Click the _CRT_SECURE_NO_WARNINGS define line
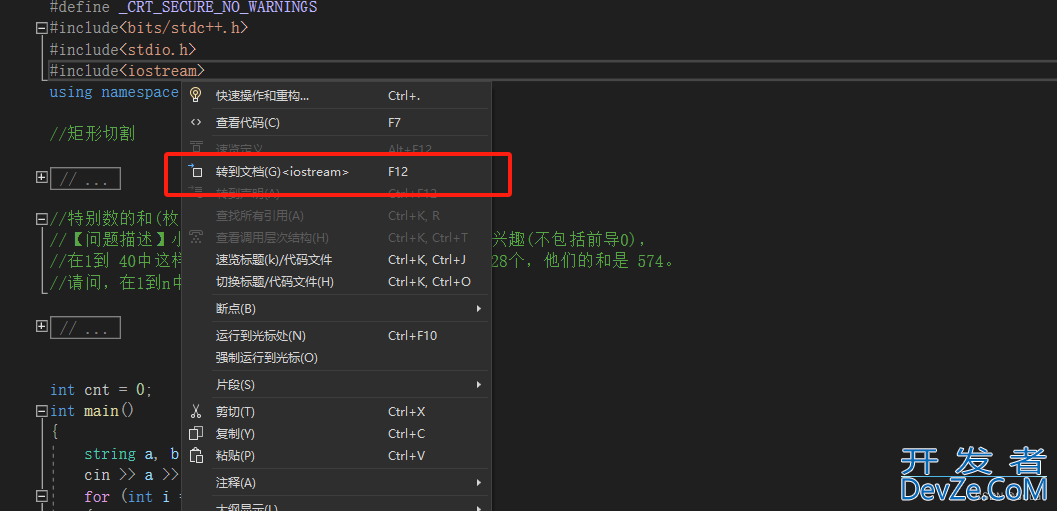 click(x=183, y=7)
